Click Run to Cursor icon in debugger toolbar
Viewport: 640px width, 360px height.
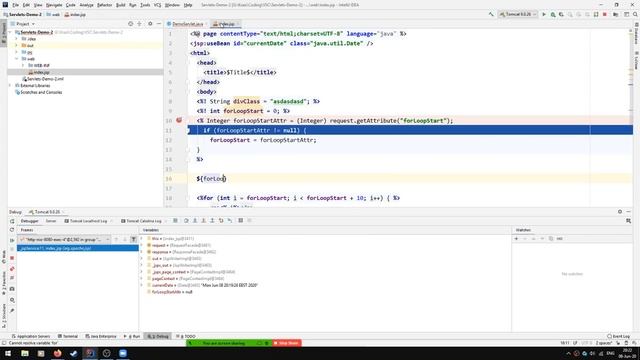click(229, 221)
